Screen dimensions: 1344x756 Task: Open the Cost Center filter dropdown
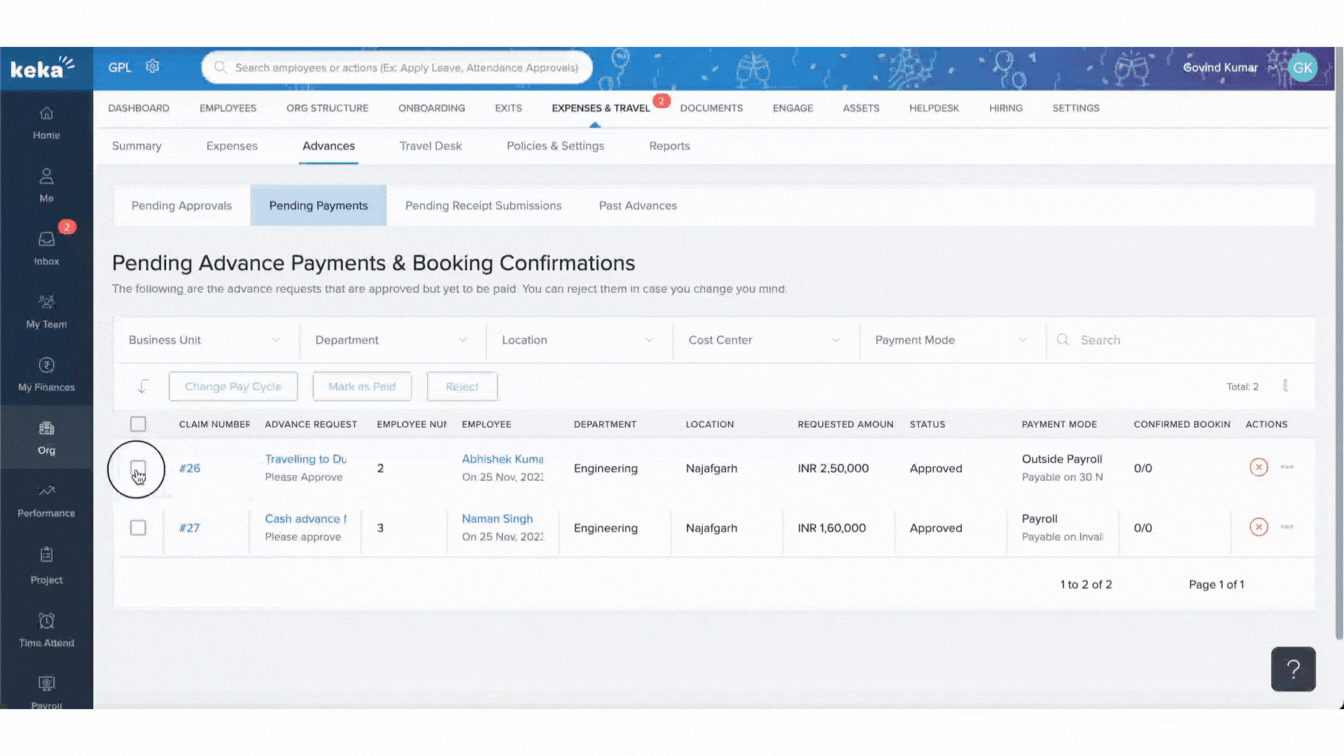tap(765, 340)
